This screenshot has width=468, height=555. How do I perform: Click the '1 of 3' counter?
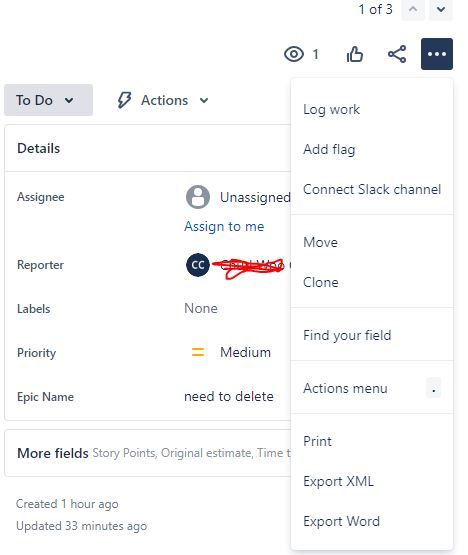coord(375,9)
